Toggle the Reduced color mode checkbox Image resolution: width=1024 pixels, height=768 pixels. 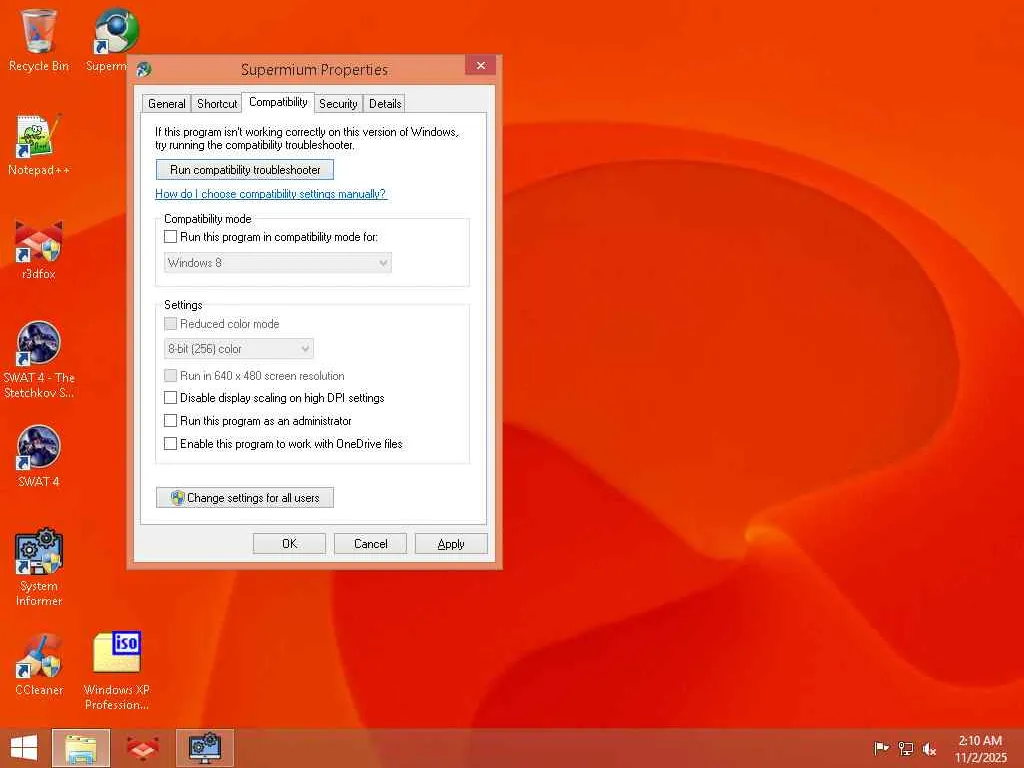click(170, 323)
